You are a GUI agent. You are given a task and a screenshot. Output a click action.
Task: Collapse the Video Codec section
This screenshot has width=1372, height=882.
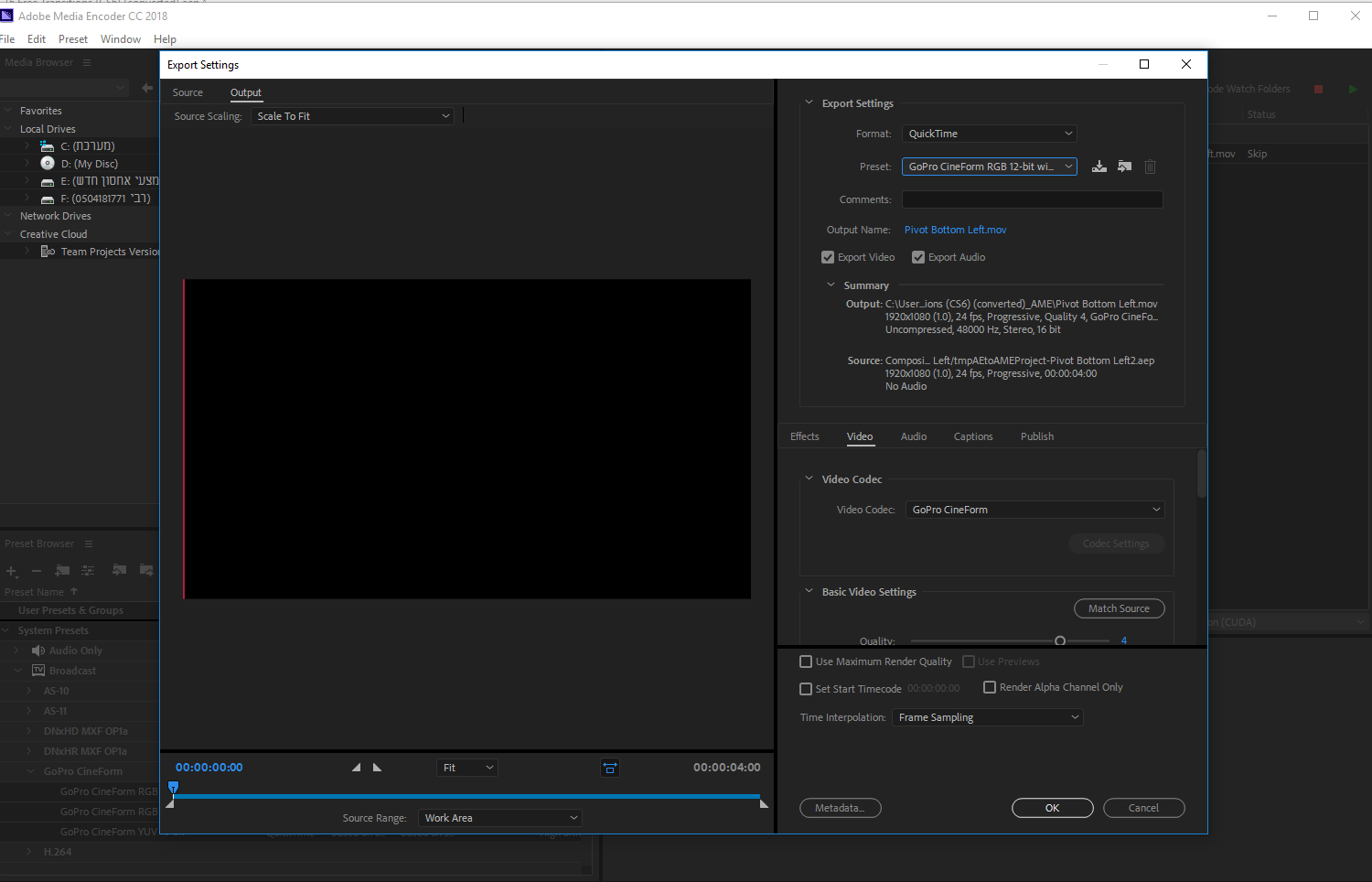pos(809,479)
